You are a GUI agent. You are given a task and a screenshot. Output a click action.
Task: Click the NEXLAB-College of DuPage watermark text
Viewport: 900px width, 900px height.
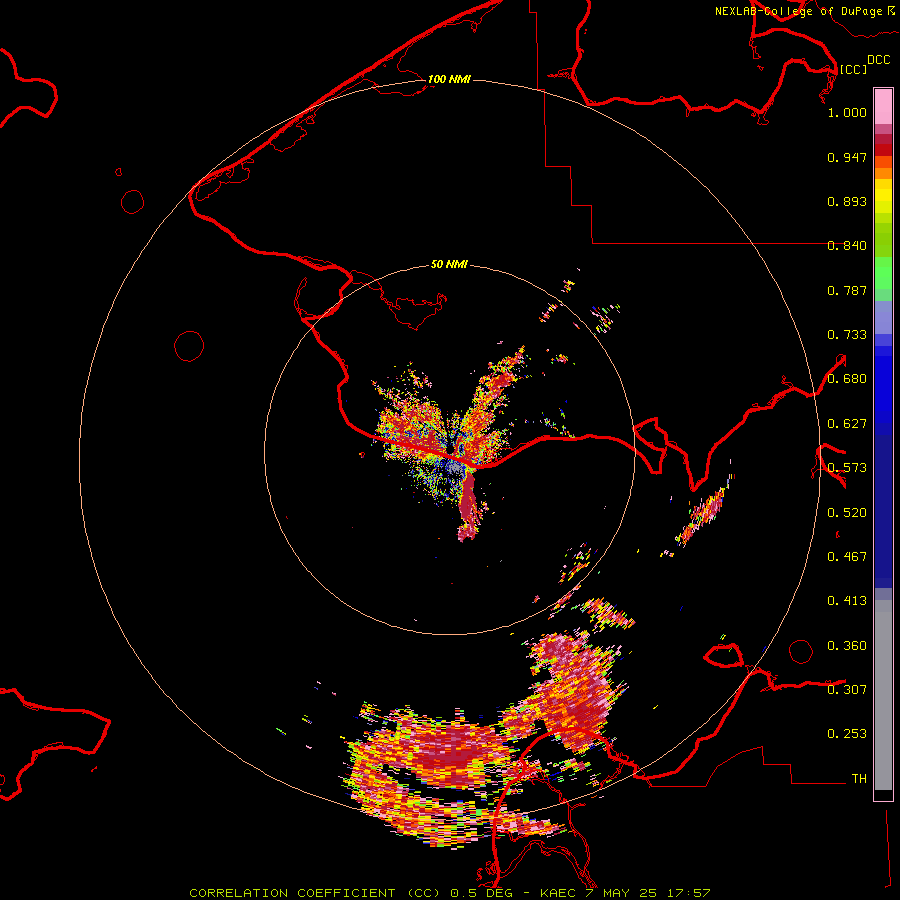click(x=798, y=11)
